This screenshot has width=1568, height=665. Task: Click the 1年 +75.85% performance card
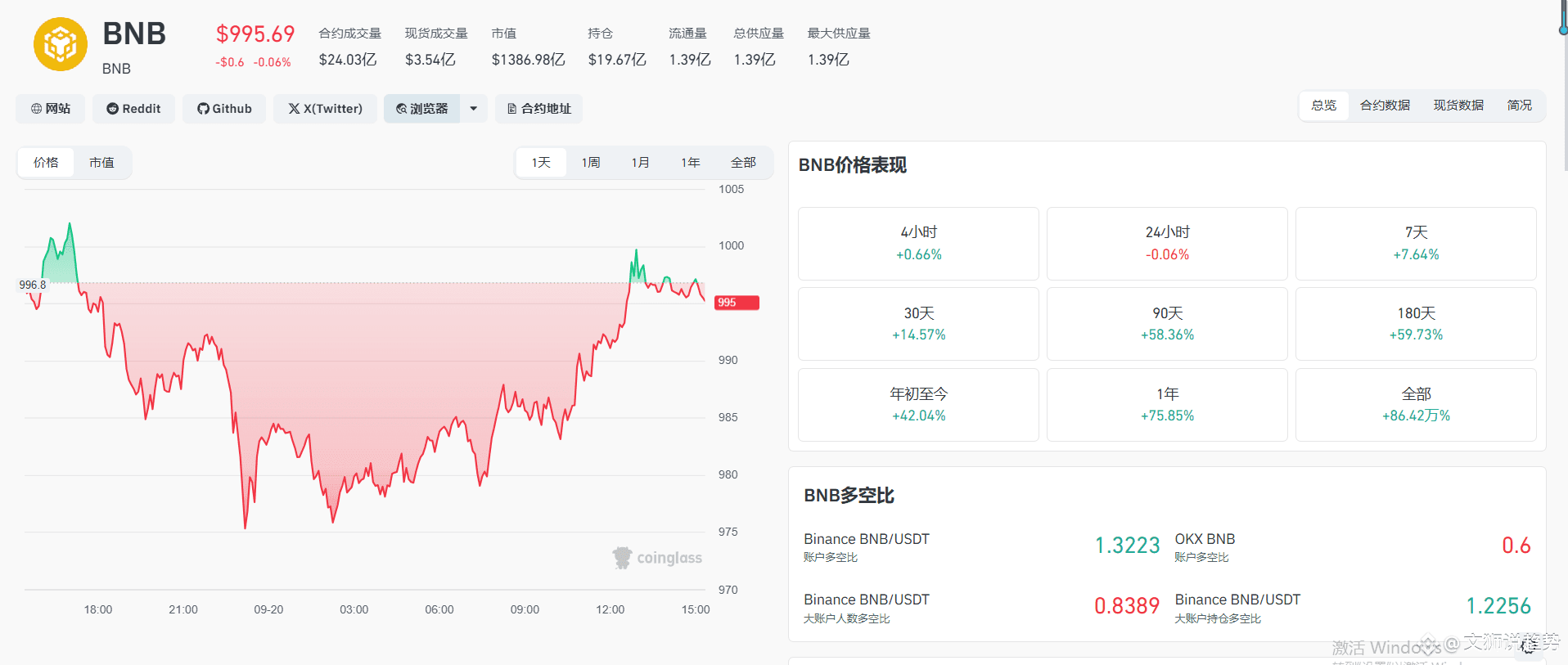pyautogui.click(x=1167, y=405)
